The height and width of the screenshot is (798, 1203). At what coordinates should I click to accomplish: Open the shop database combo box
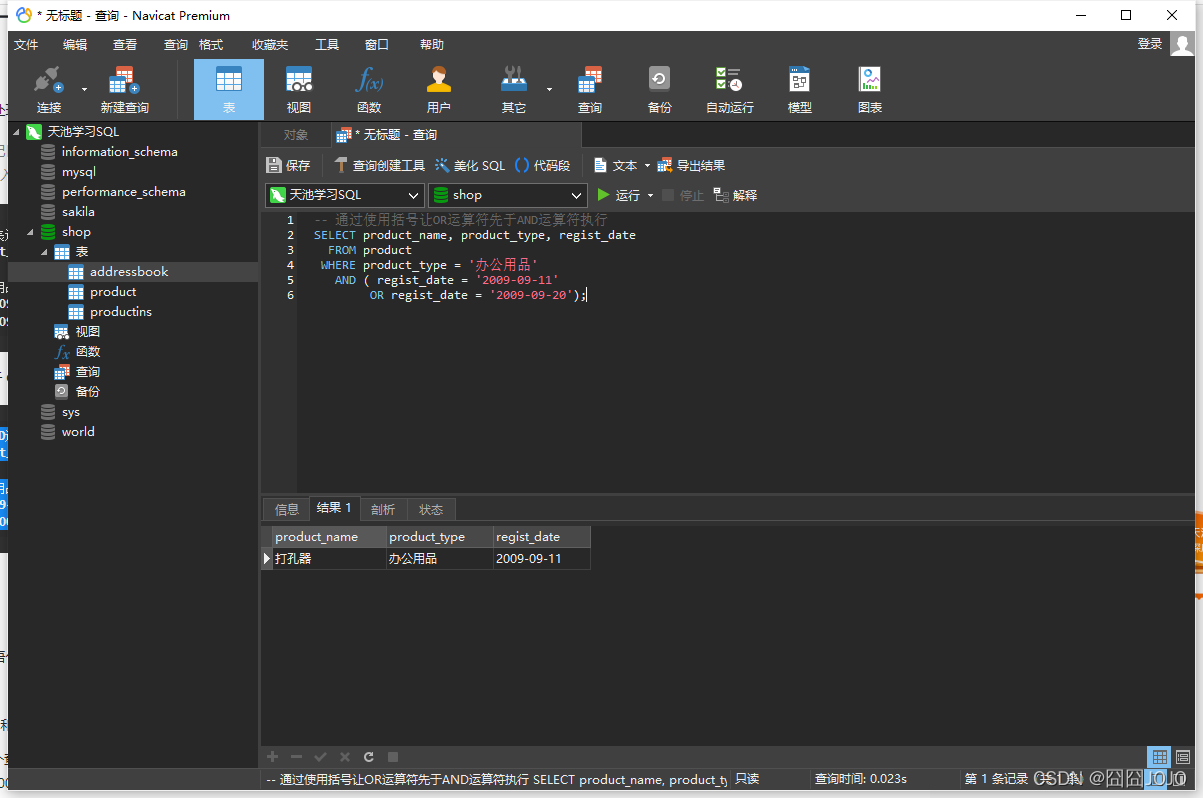click(x=507, y=195)
